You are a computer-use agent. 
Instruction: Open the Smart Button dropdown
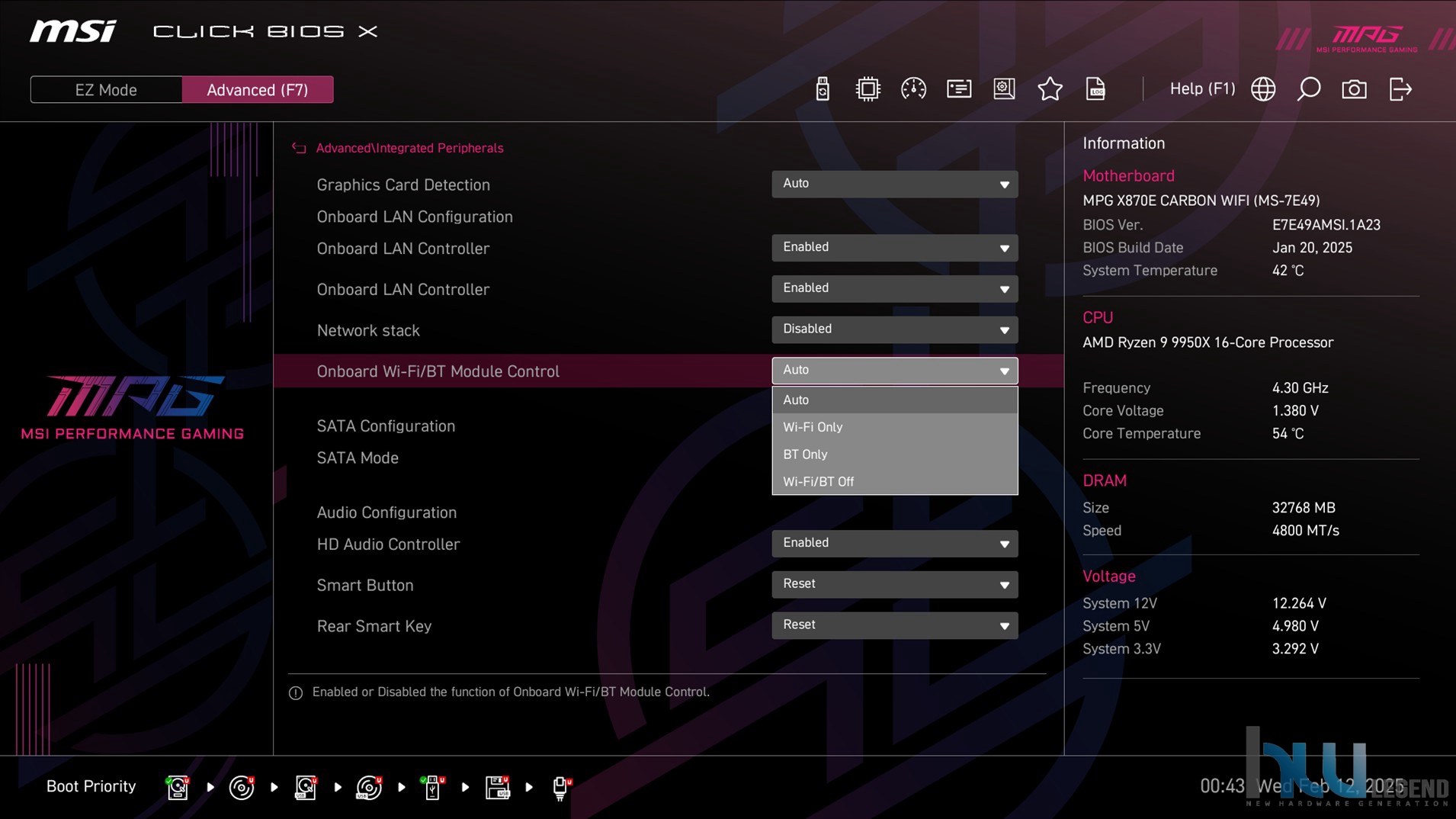[894, 584]
